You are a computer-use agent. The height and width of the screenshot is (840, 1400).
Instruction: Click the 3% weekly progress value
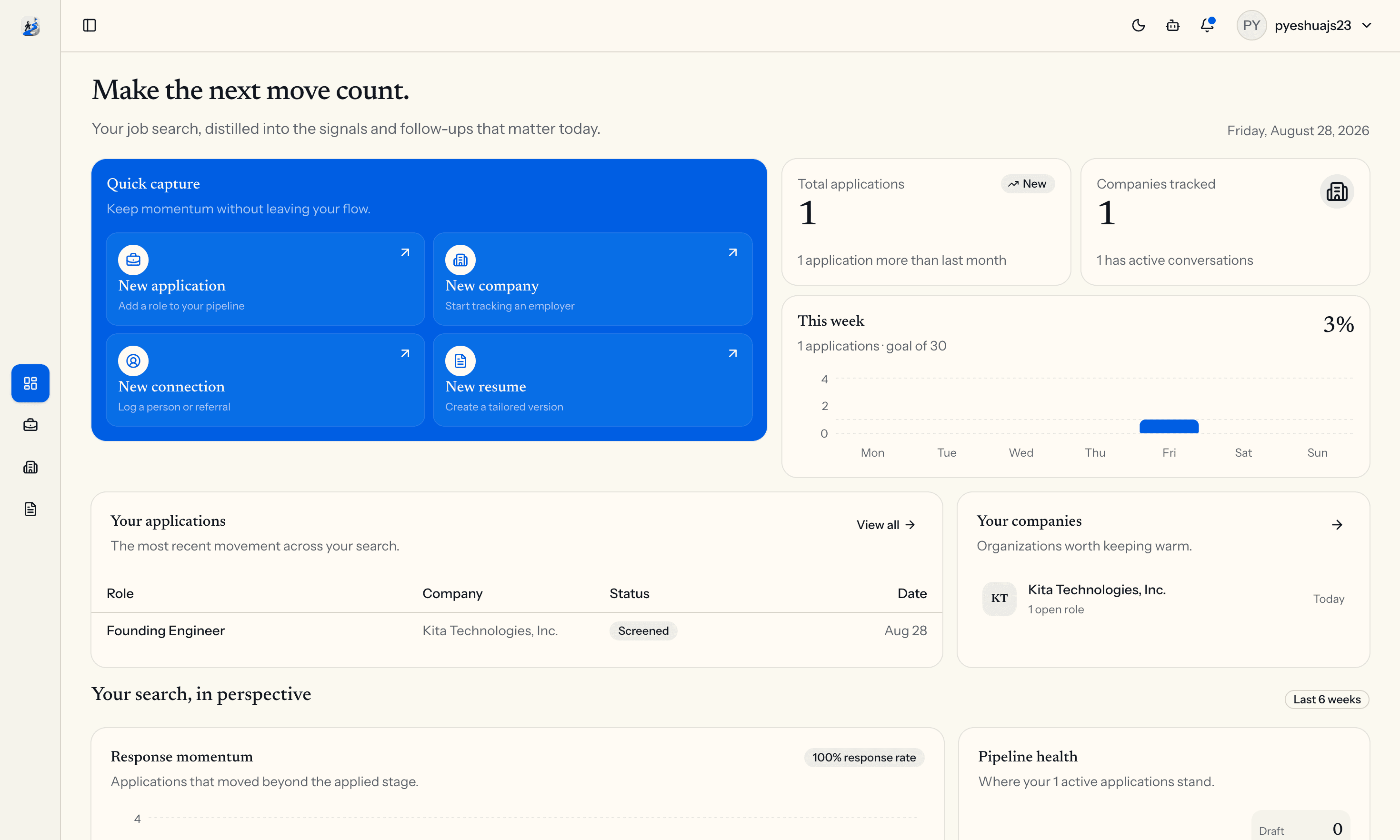click(1338, 324)
